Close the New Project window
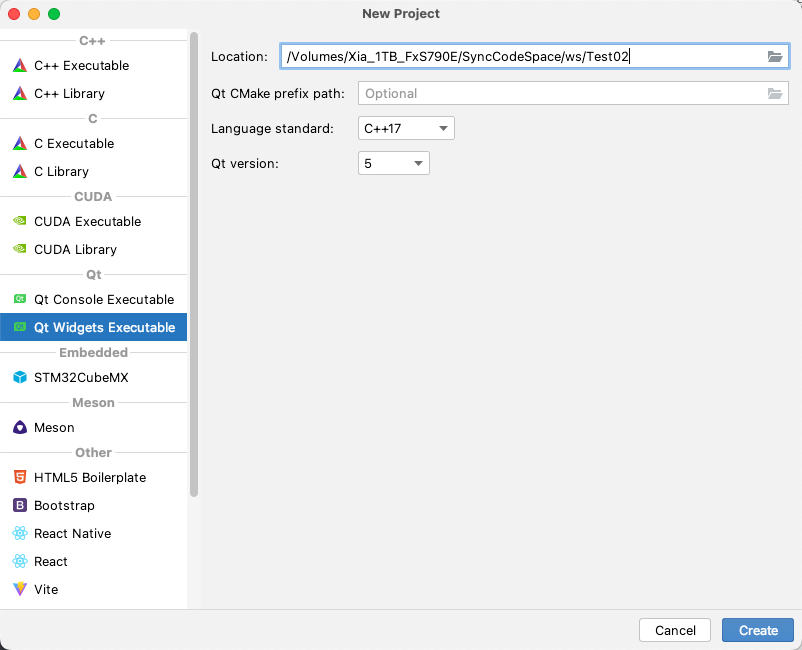The image size is (802, 650). [14, 14]
